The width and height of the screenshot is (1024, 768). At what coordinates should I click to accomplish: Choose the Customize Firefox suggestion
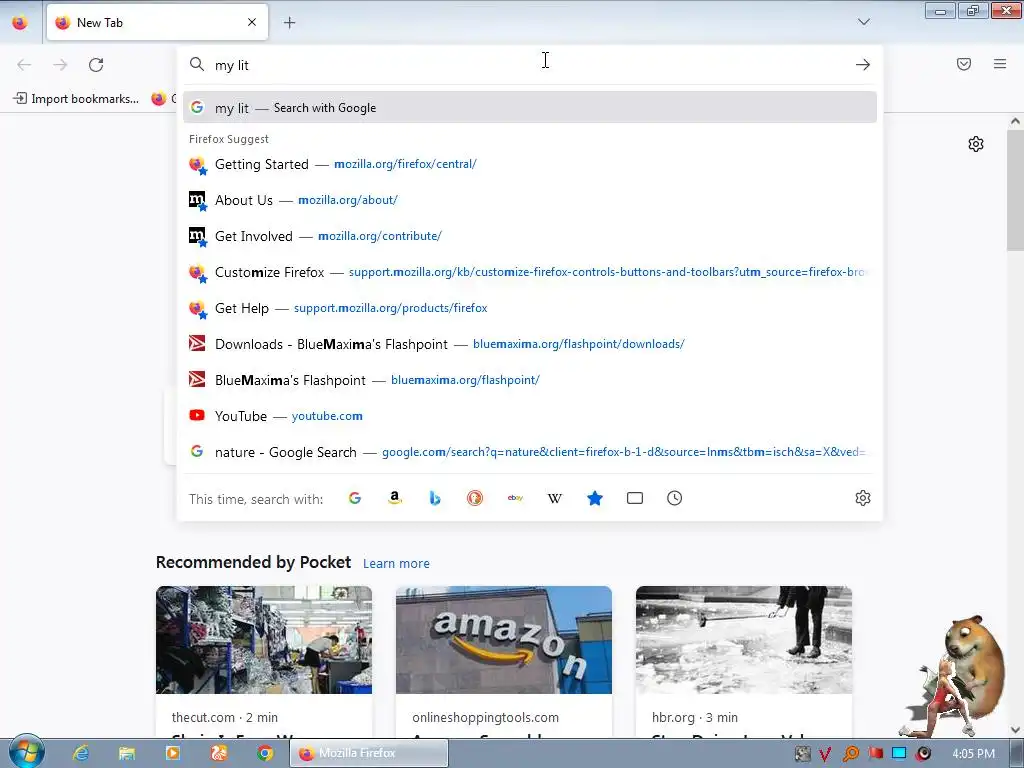click(530, 272)
